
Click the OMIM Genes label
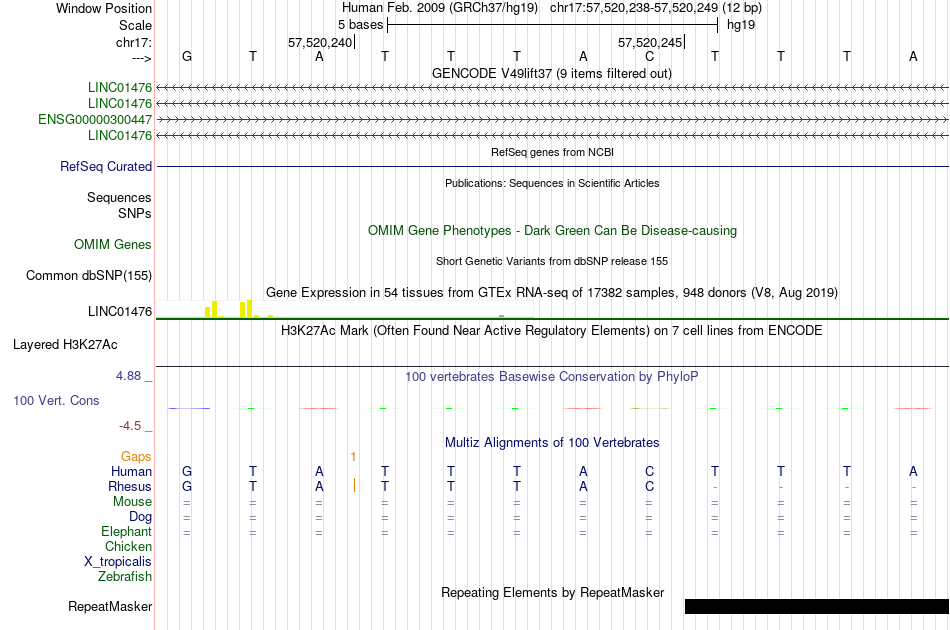[113, 245]
